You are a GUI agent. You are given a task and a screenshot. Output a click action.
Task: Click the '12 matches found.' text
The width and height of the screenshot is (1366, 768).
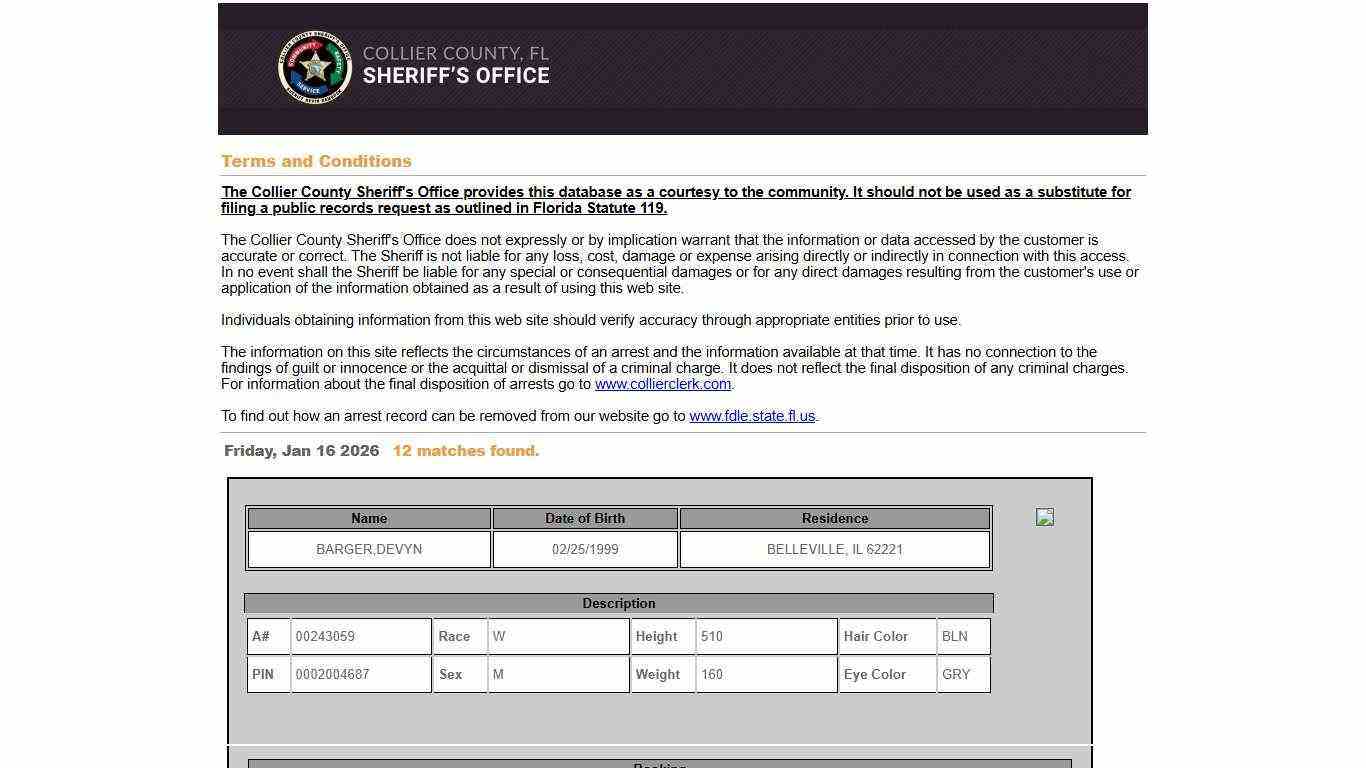coord(466,451)
